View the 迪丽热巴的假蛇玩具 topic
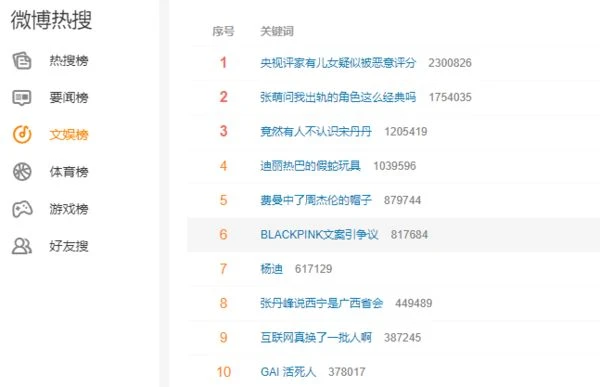 [310, 166]
